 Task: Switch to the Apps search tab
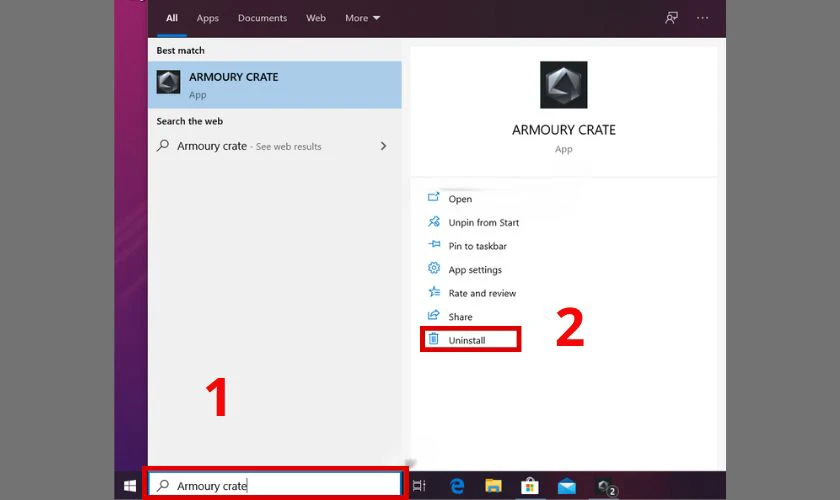click(x=207, y=18)
